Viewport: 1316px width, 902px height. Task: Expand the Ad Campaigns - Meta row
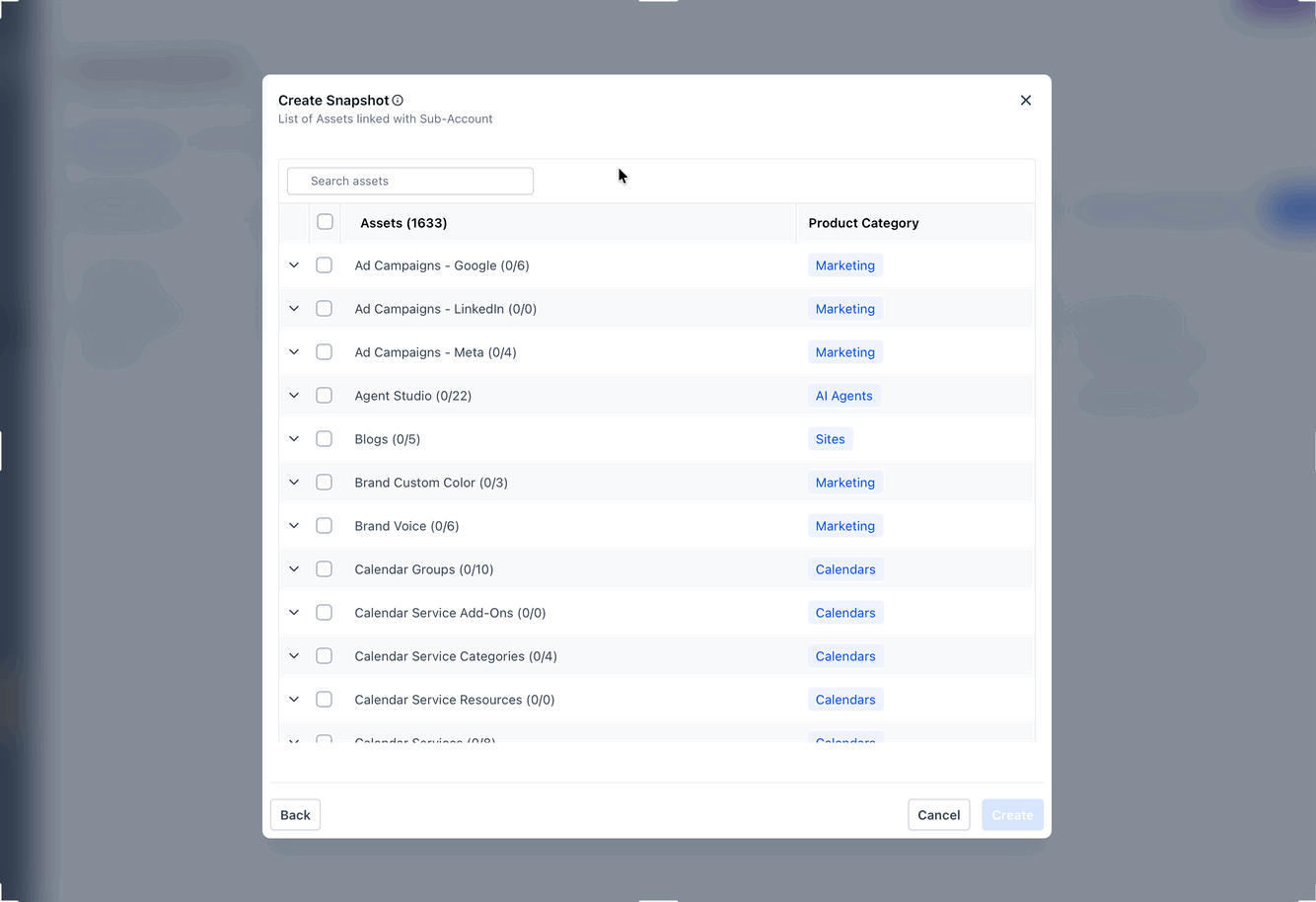click(x=294, y=352)
